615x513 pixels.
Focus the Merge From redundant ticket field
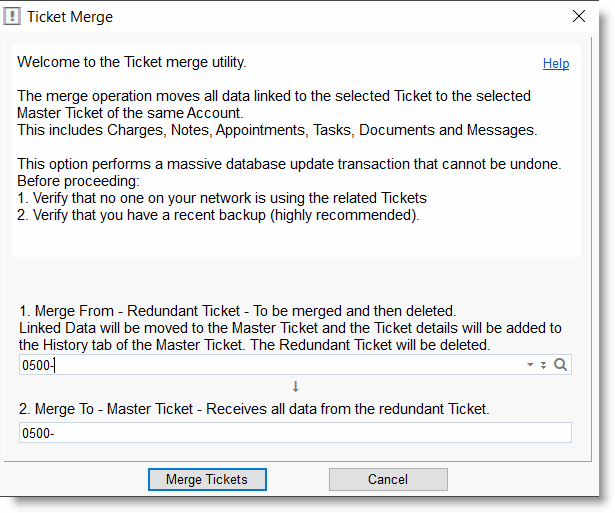(270, 365)
